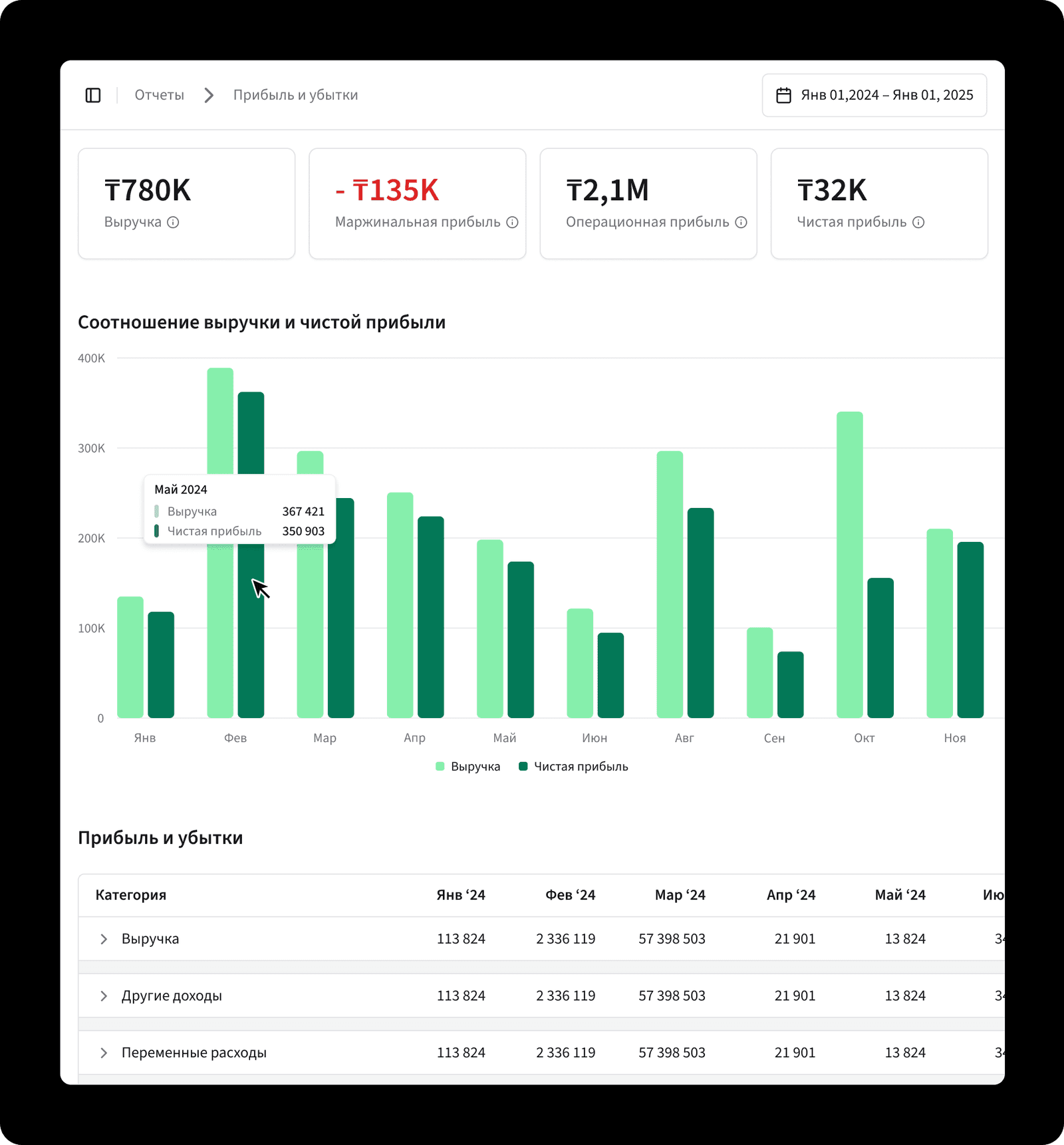Viewport: 1064px width, 1145px height.
Task: Click info icon next to Выручка
Action: pos(173,222)
